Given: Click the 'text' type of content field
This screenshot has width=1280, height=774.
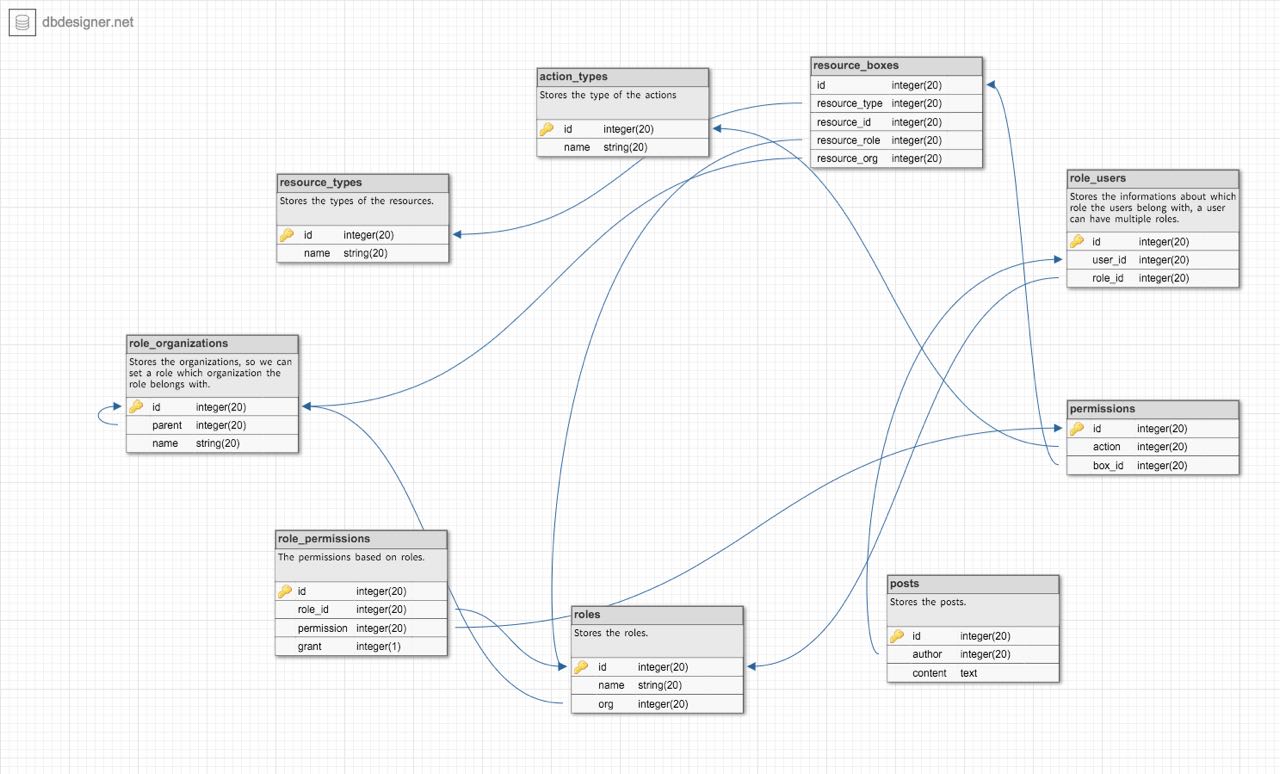Looking at the screenshot, I should (x=969, y=673).
